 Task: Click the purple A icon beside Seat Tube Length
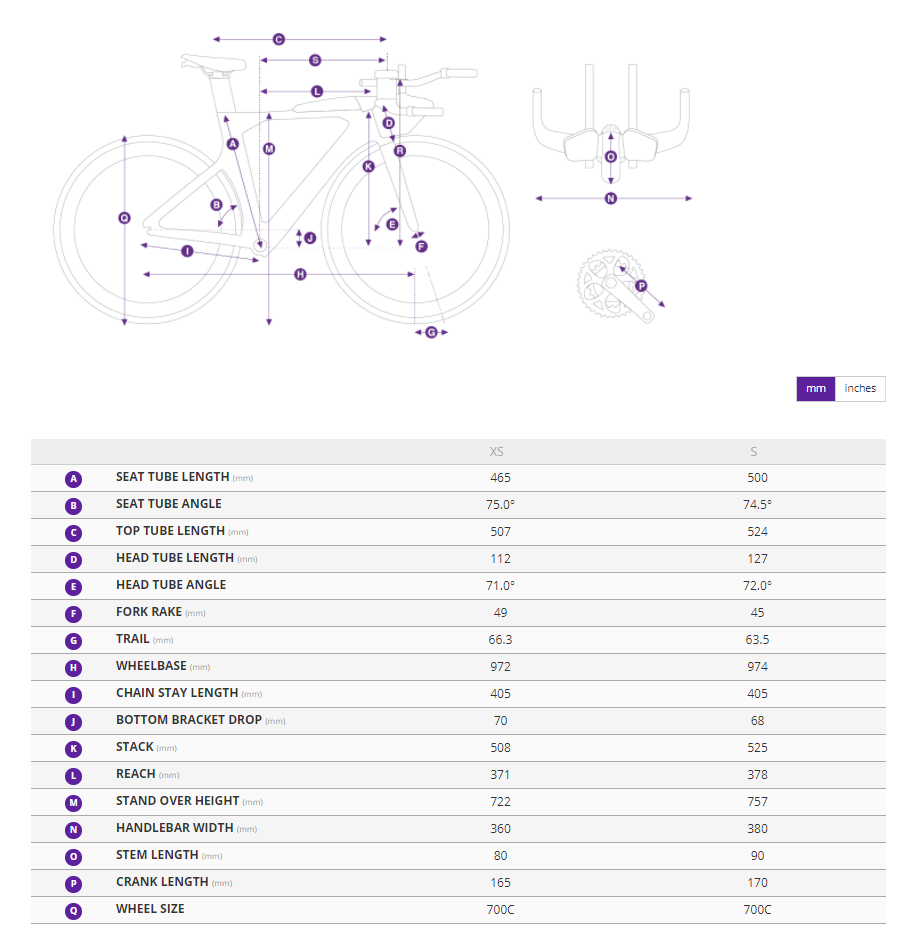pos(73,478)
